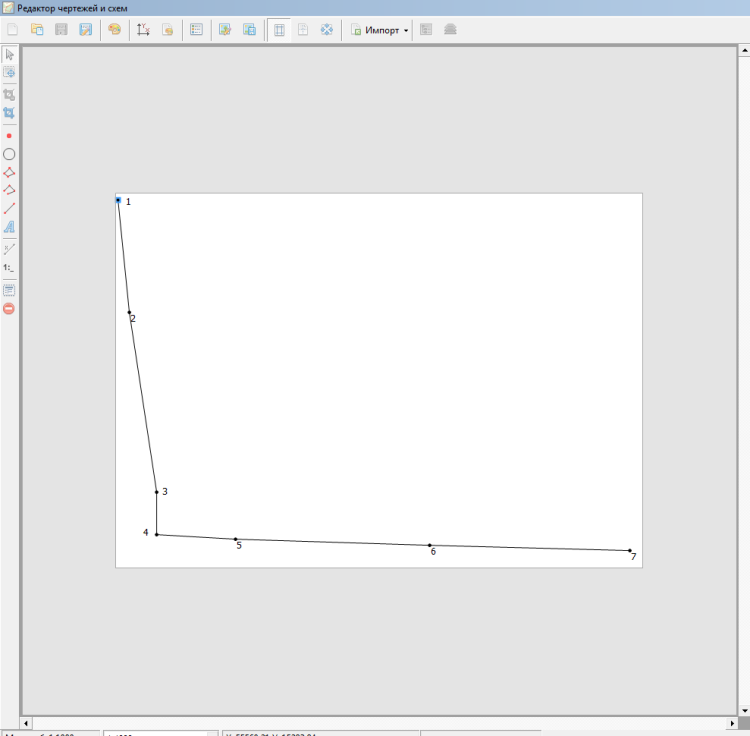Click the color palette icon

pyautogui.click(x=115, y=30)
